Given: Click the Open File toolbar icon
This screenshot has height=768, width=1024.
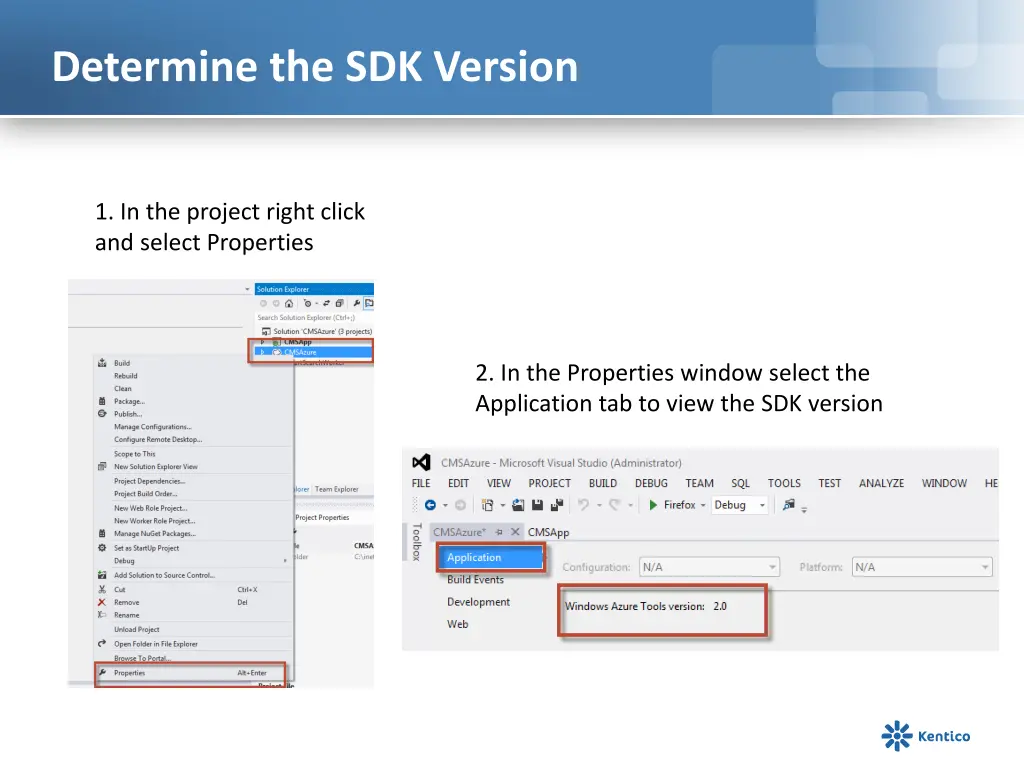Looking at the screenshot, I should click(x=518, y=505).
